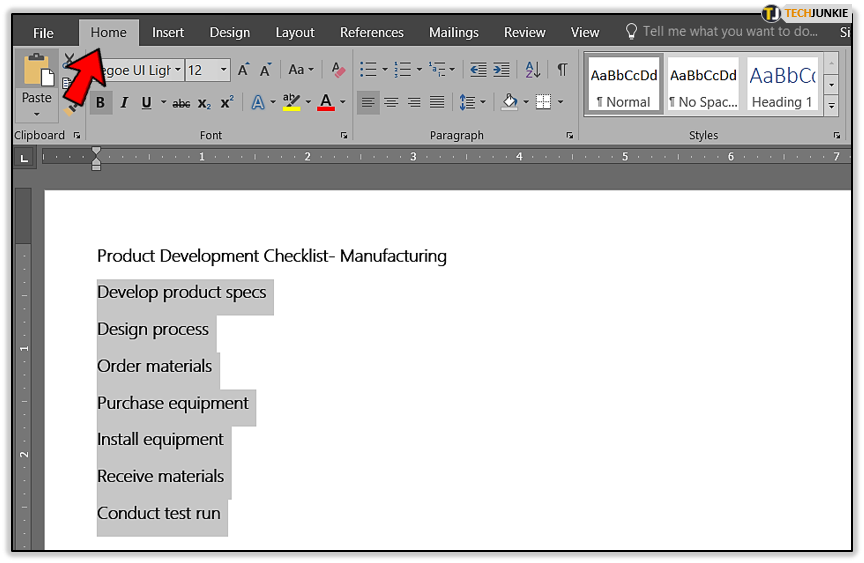This screenshot has height=563, width=864.
Task: Click Decrease Font Size icon
Action: [266, 70]
